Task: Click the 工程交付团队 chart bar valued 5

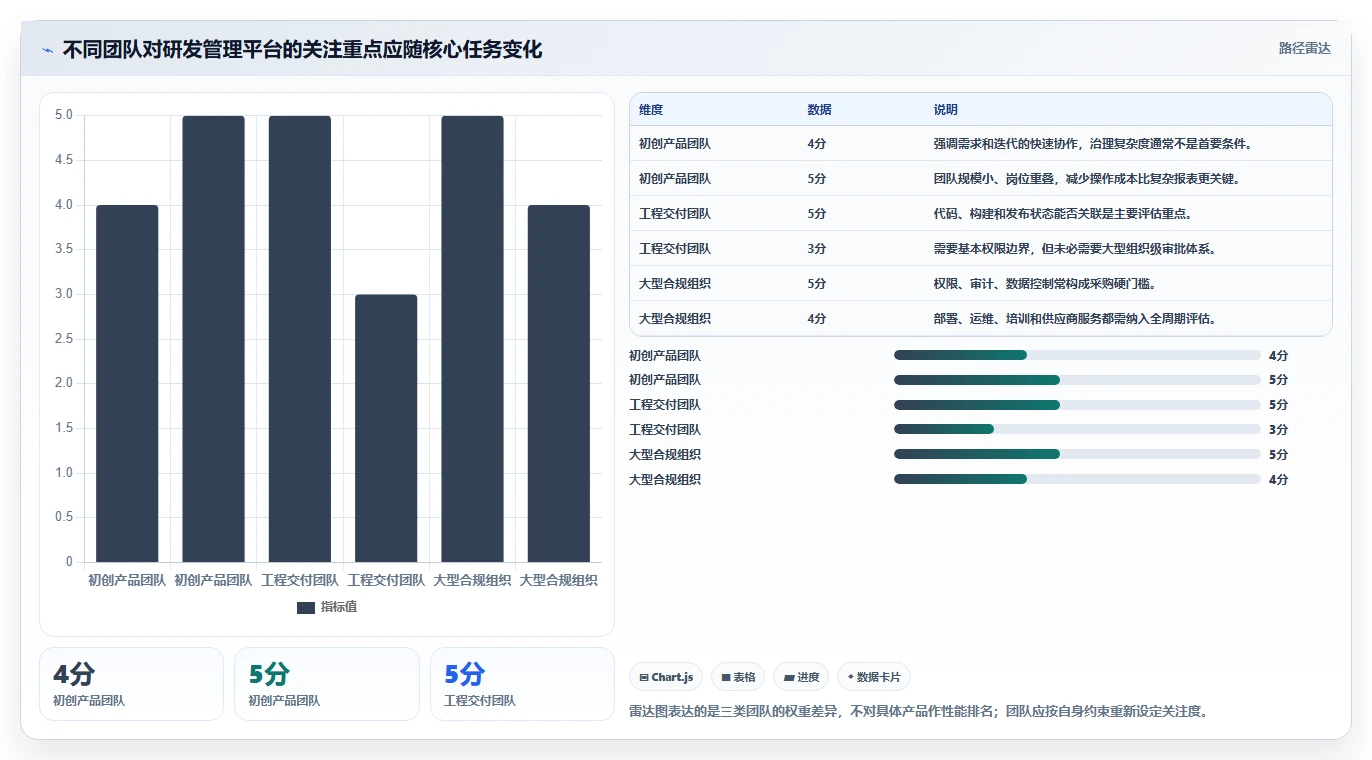Action: click(300, 339)
